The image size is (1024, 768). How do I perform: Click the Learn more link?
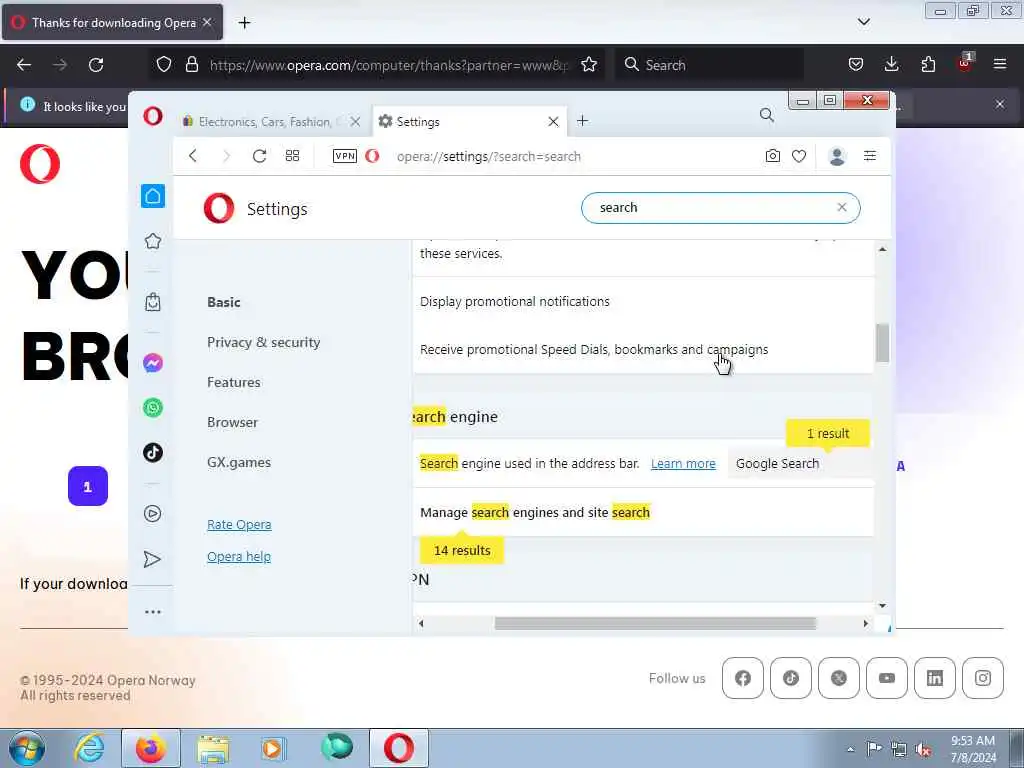point(683,464)
